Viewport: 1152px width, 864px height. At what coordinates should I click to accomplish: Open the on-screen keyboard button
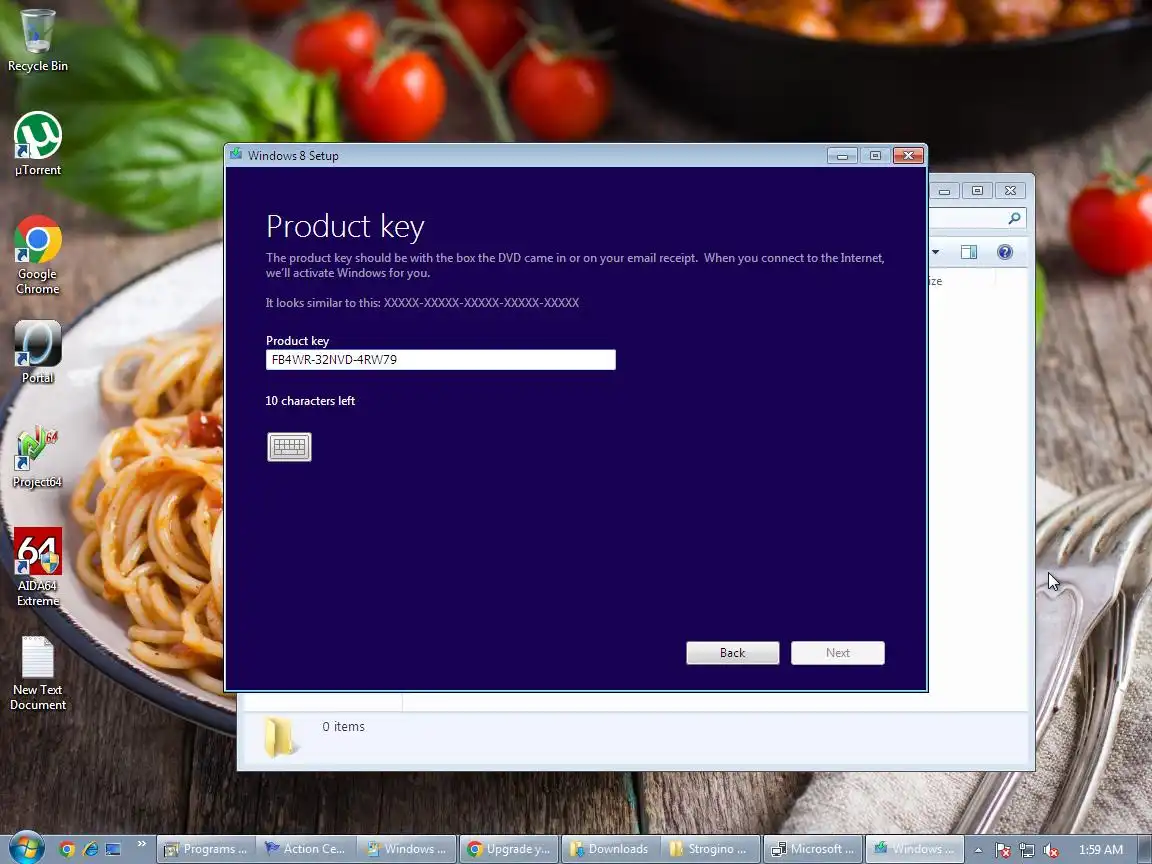(289, 447)
